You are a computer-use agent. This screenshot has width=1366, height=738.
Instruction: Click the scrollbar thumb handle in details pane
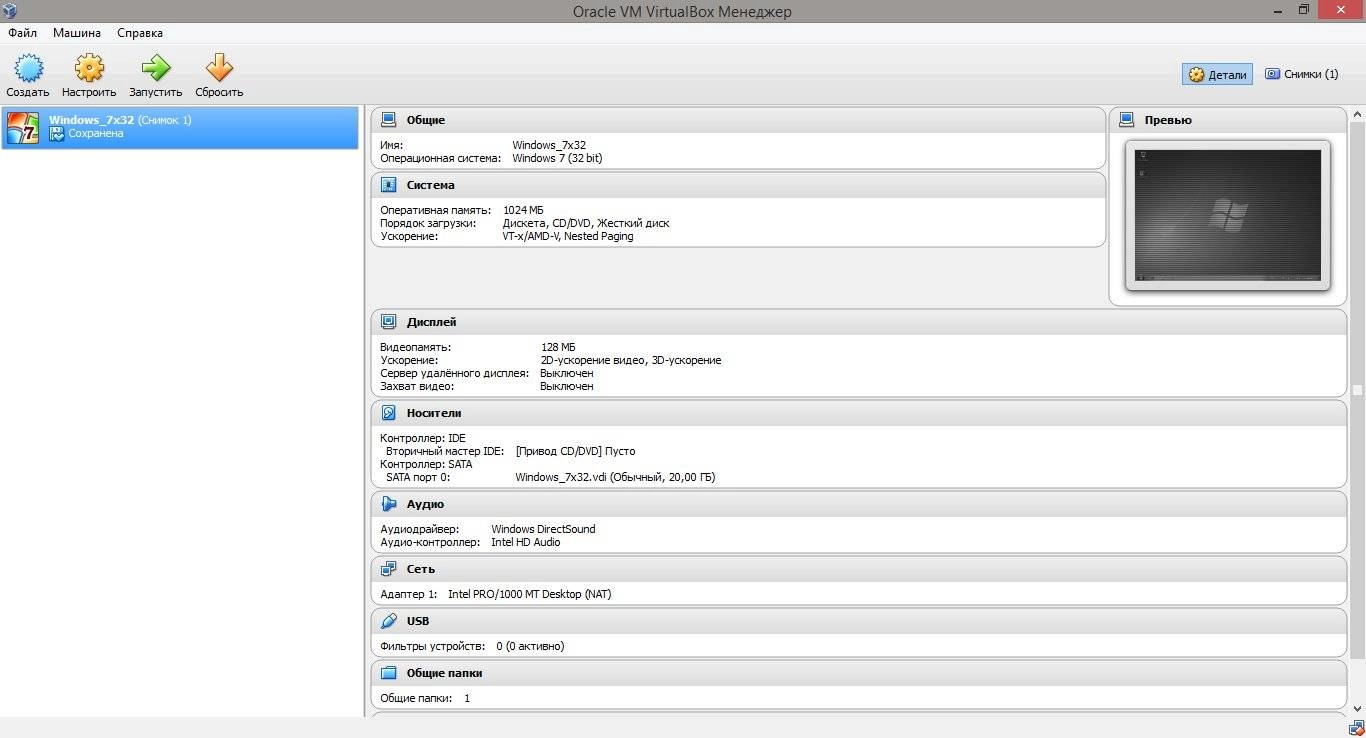1357,390
